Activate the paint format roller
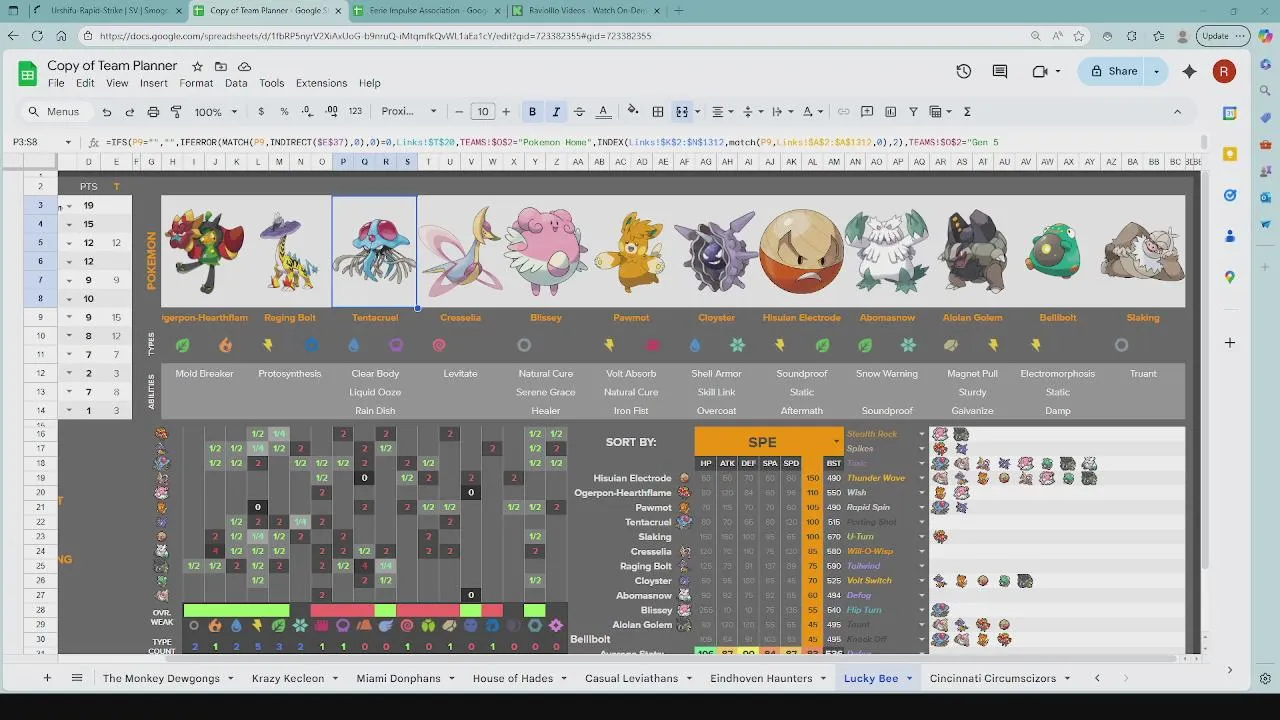 [x=176, y=112]
